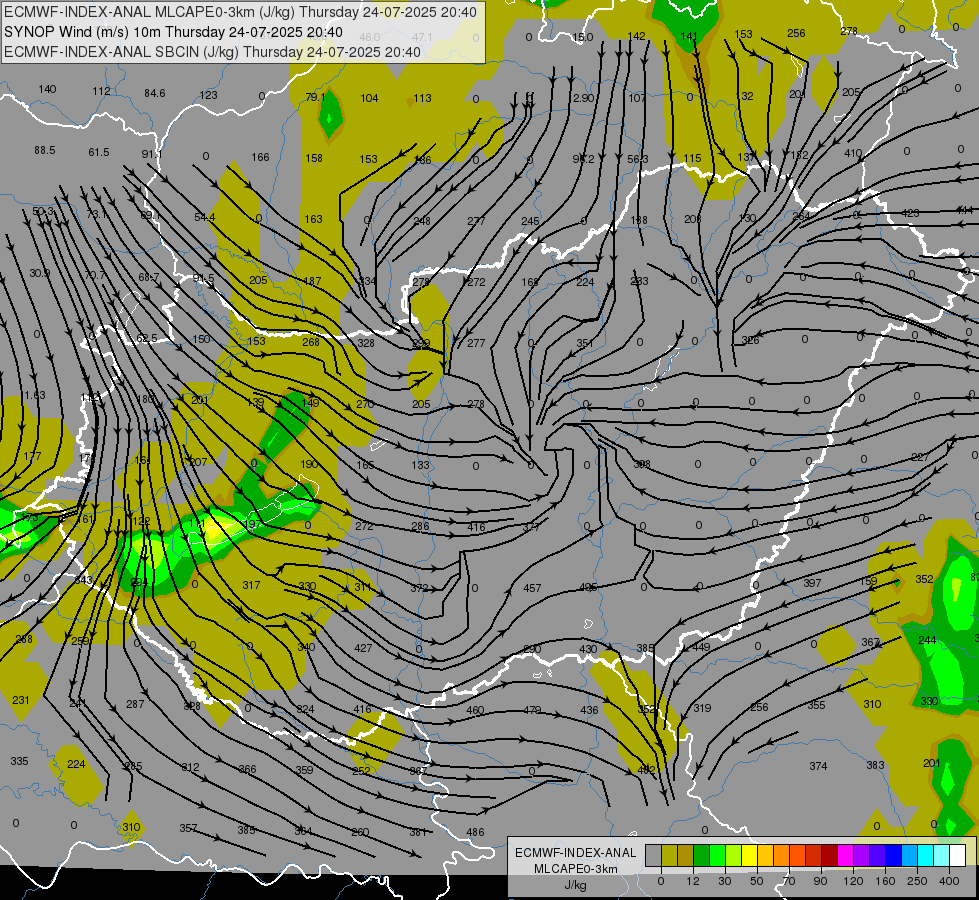
Task: Click the dark red legend swatch
Action: 830,855
